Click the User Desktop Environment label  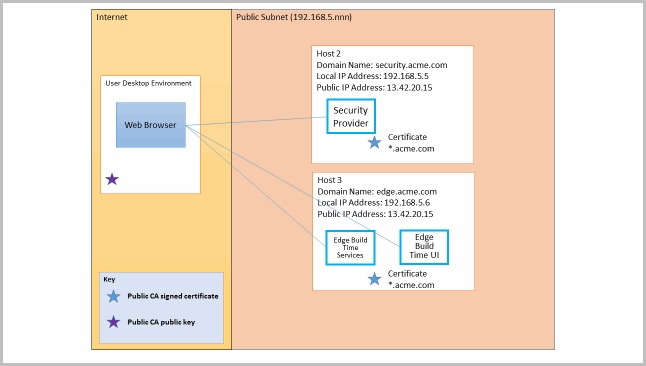pyautogui.click(x=148, y=83)
